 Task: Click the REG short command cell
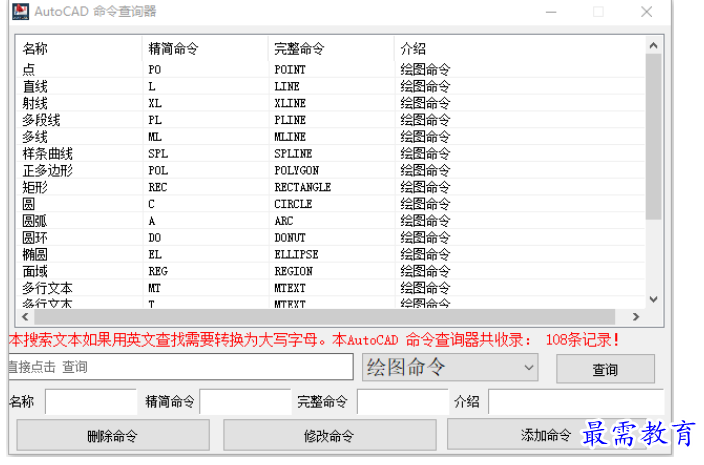click(158, 271)
